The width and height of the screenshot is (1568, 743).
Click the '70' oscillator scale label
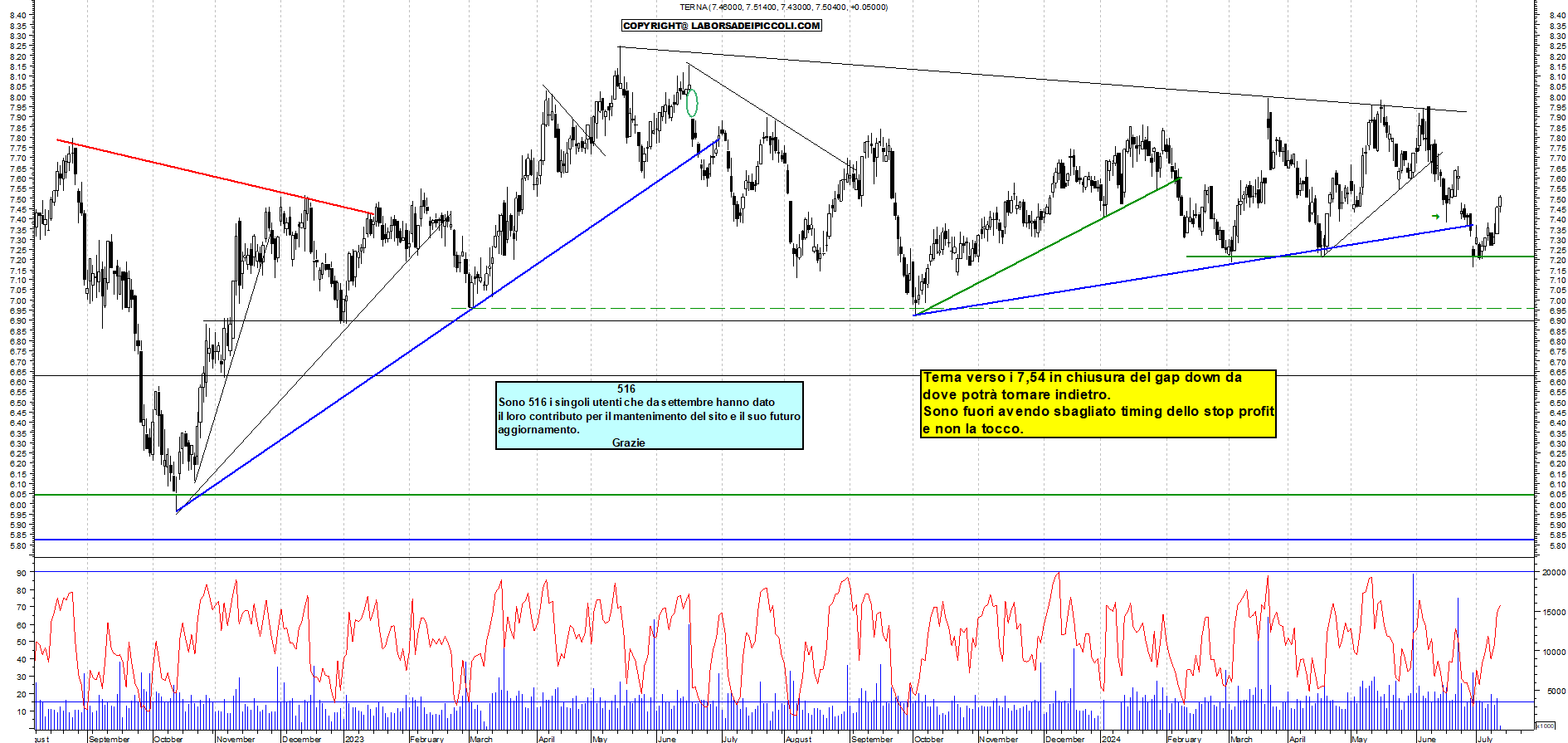click(x=21, y=608)
